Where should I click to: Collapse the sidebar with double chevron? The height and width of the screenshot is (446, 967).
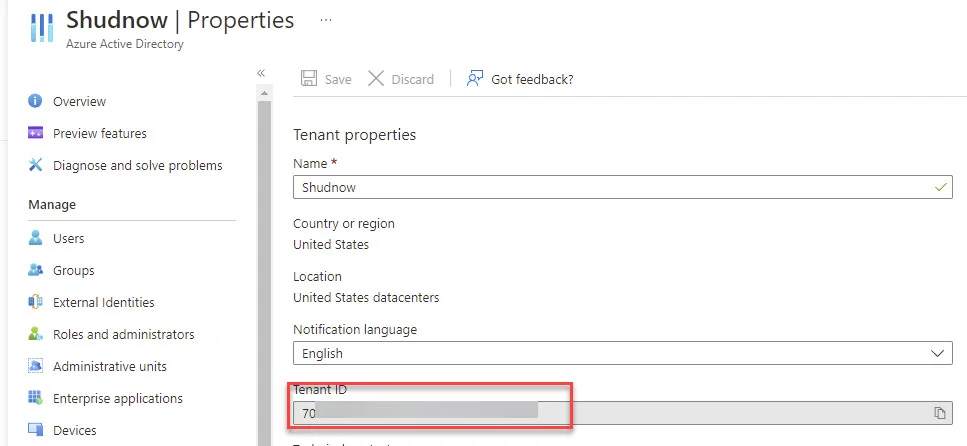pos(261,73)
